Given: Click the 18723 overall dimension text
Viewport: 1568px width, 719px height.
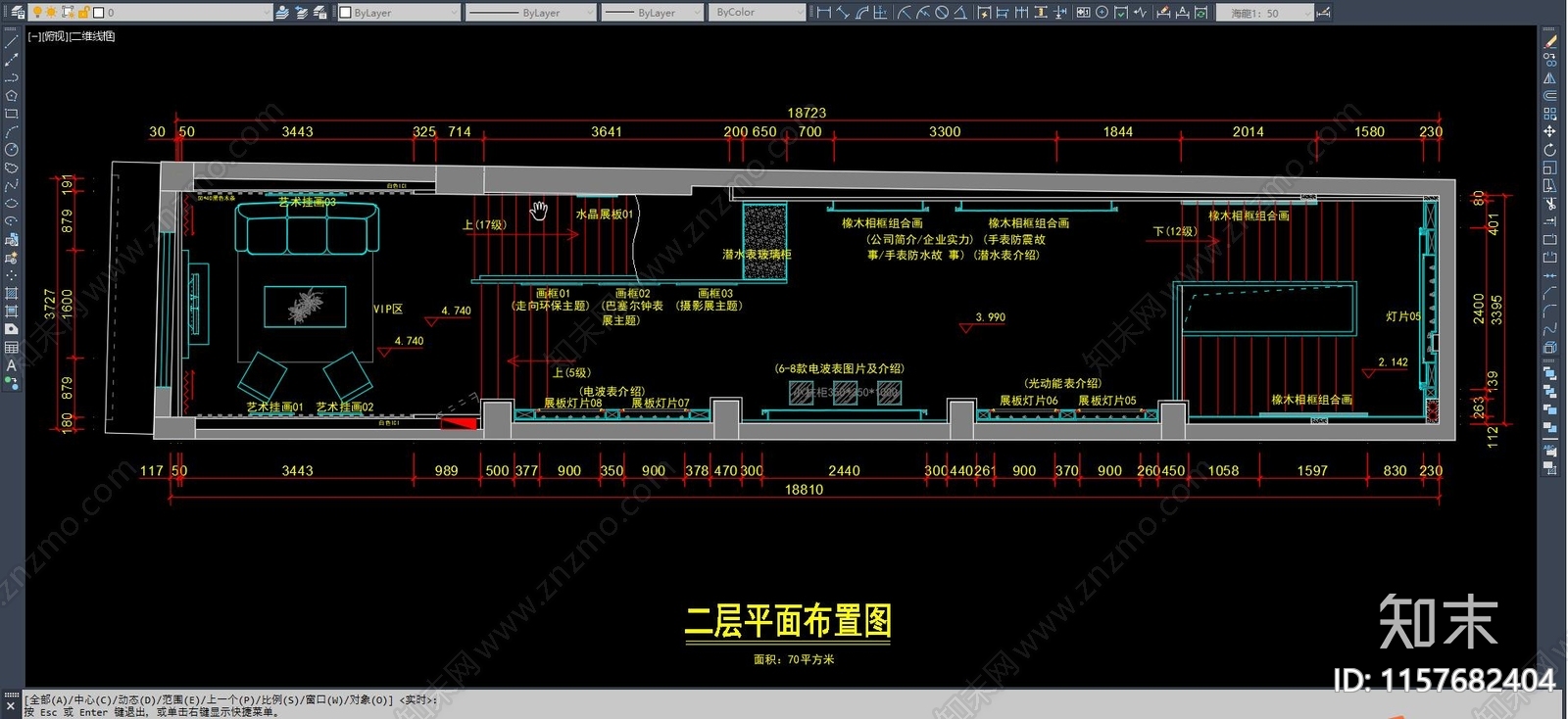Looking at the screenshot, I should [x=807, y=113].
